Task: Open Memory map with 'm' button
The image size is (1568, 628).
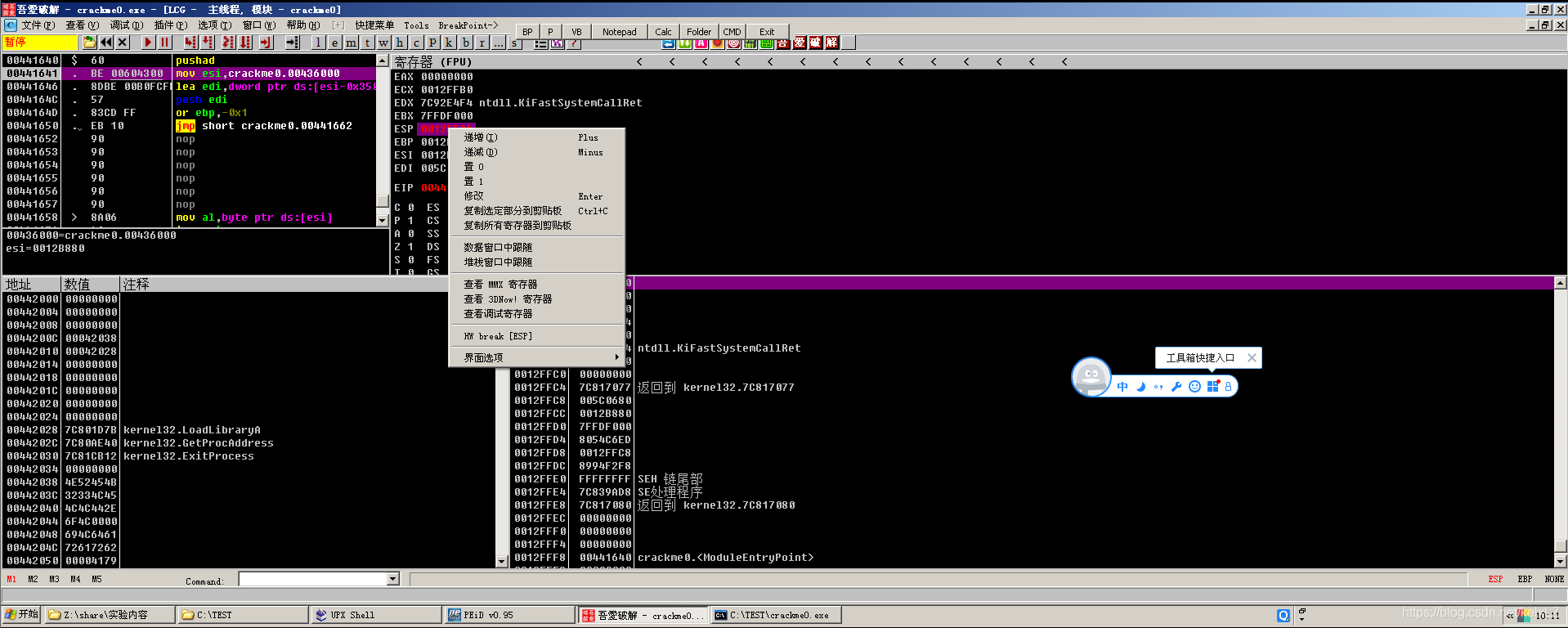Action: [x=351, y=43]
